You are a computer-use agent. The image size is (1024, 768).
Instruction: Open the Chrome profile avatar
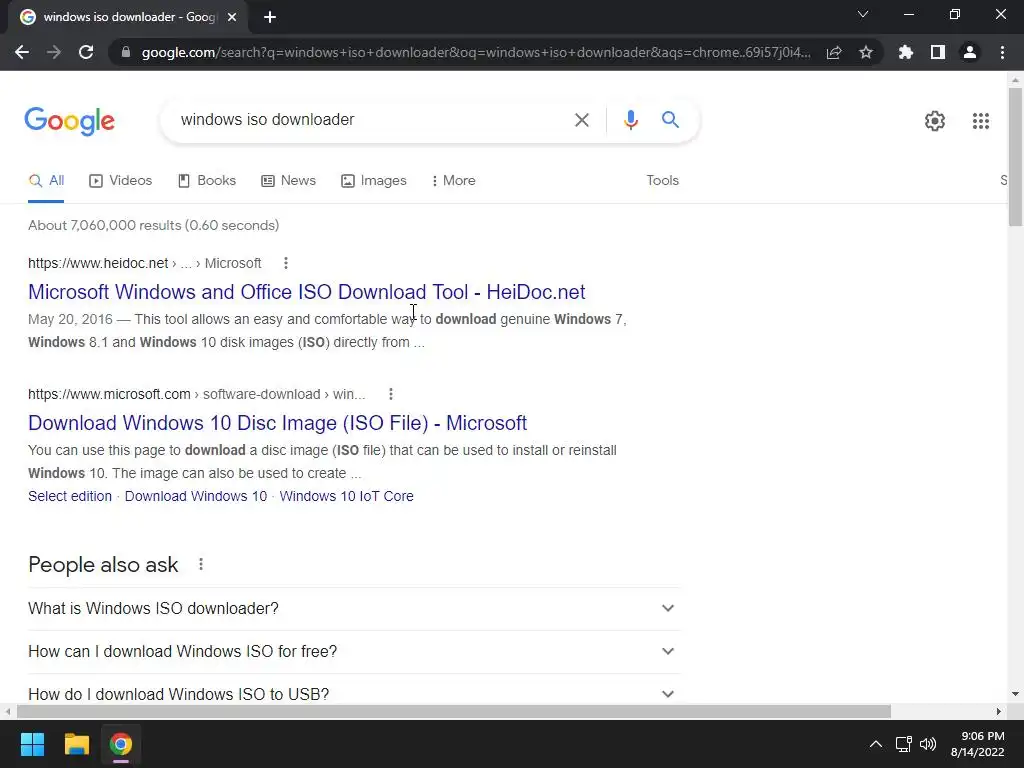970,52
